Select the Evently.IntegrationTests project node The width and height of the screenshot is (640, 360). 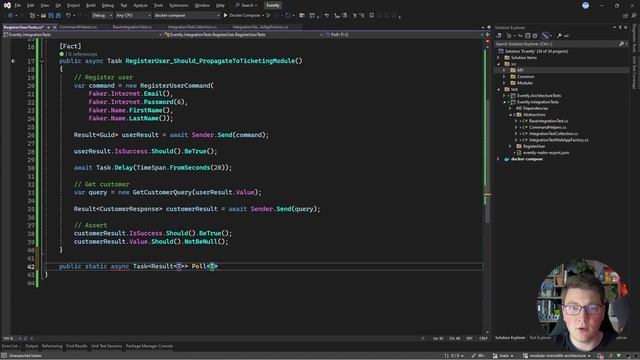538,102
